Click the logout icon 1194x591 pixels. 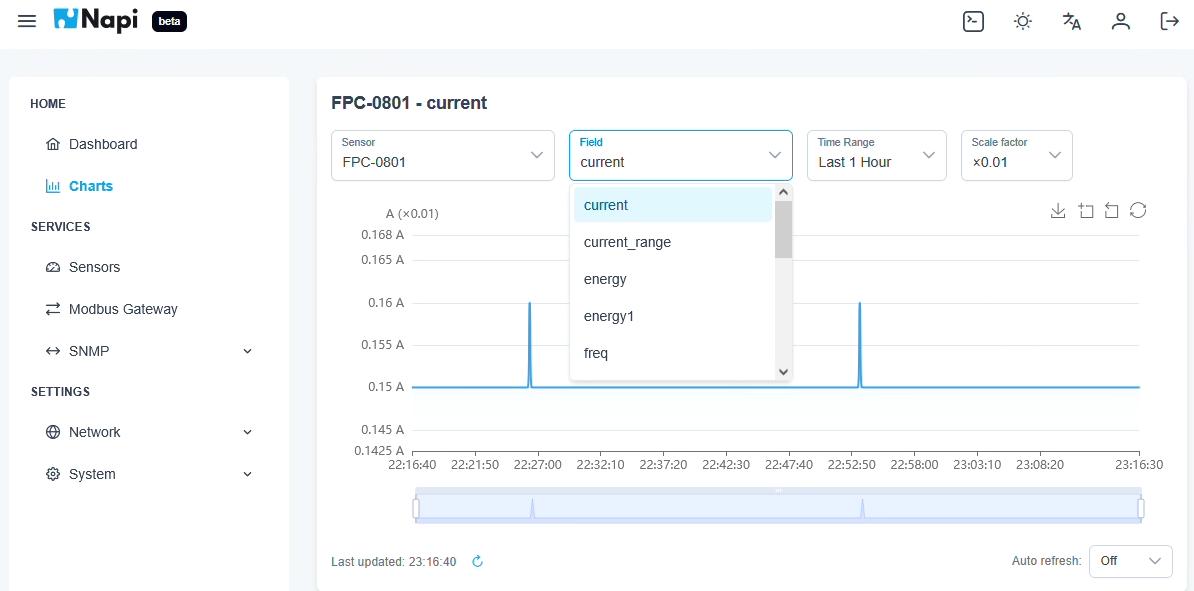pyautogui.click(x=1169, y=21)
